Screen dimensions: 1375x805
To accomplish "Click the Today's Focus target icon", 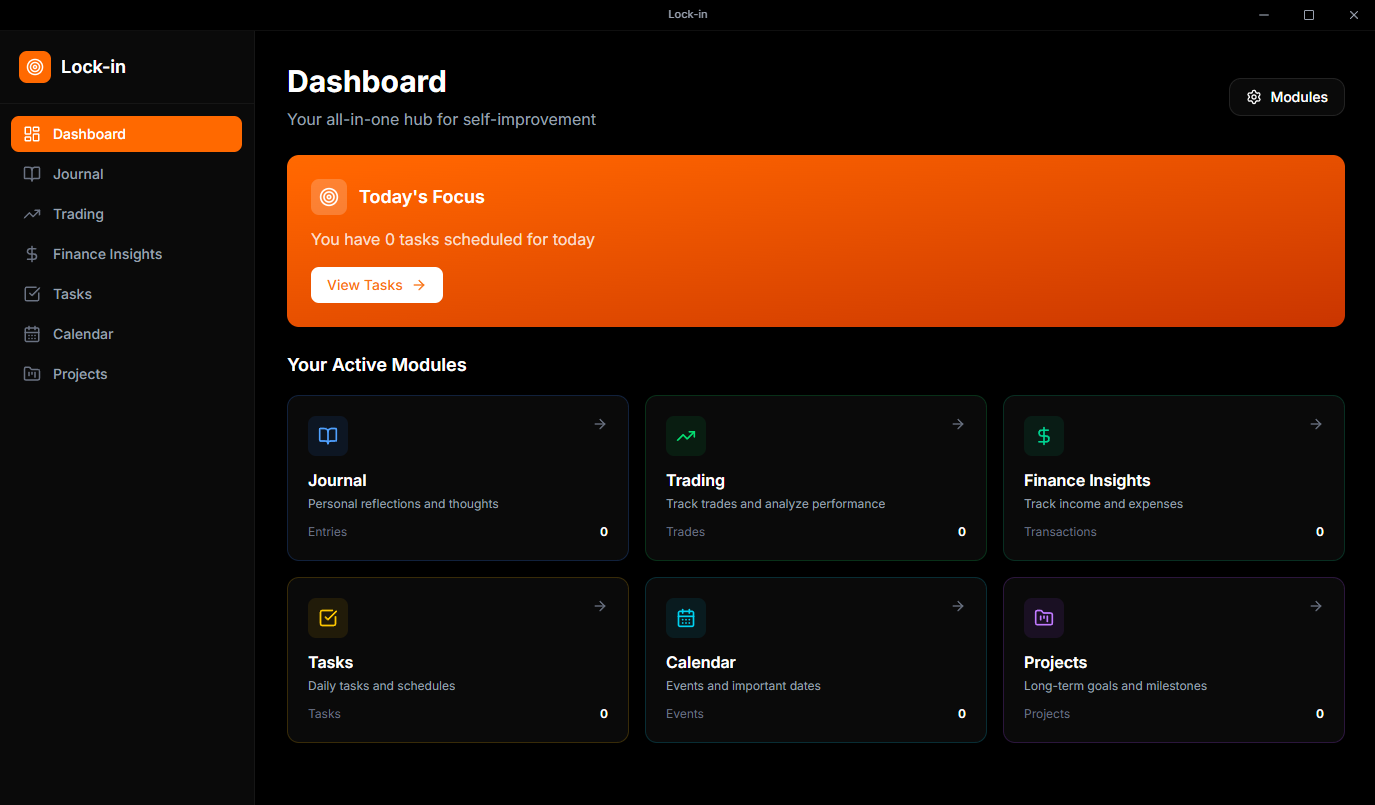I will pos(329,197).
